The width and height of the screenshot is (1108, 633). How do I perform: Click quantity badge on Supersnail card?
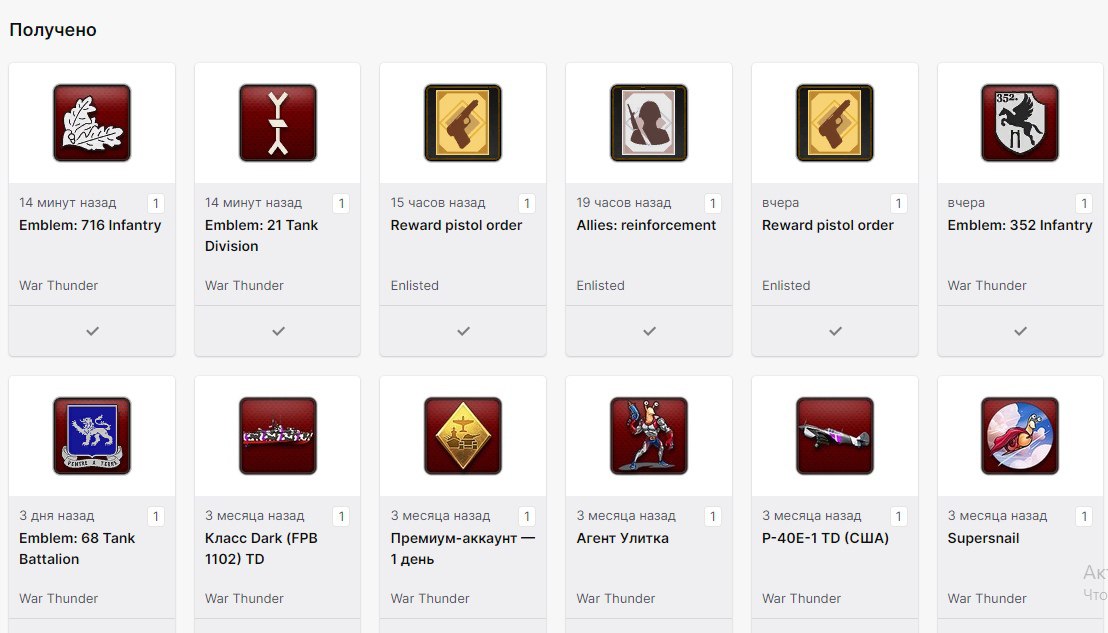pyautogui.click(x=1084, y=516)
